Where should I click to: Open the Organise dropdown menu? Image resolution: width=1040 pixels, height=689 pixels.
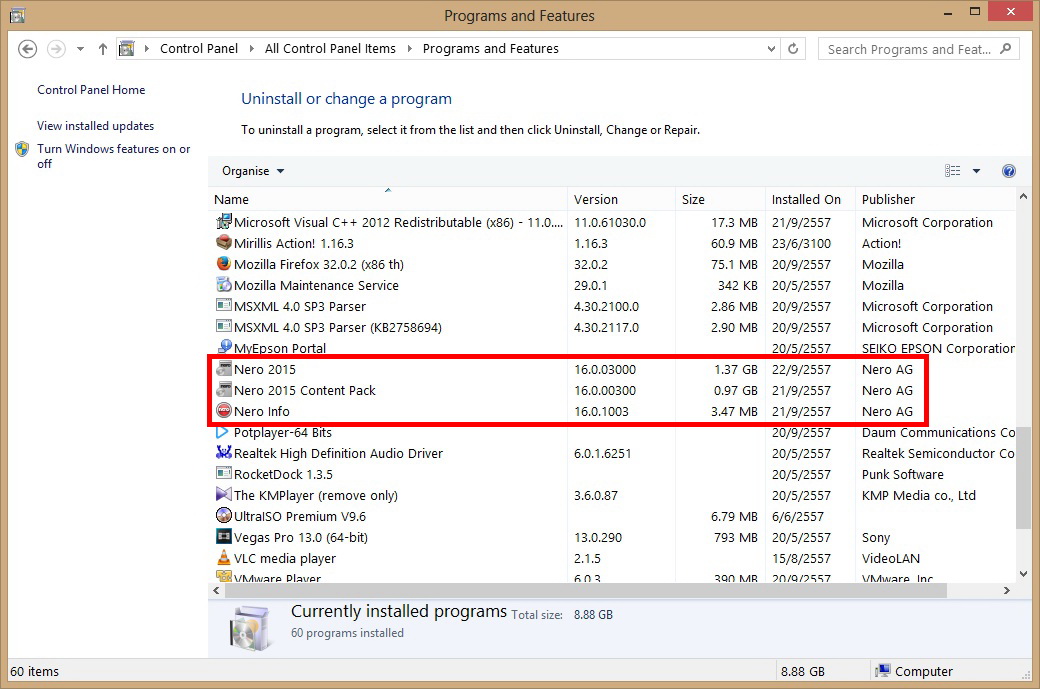click(x=253, y=171)
